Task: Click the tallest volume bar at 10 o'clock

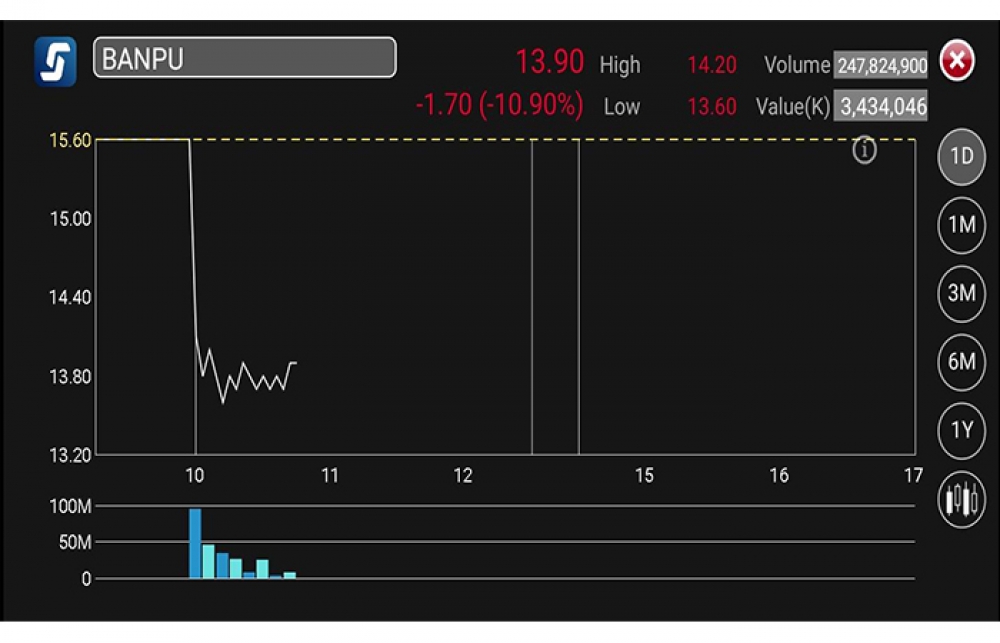Action: (x=195, y=543)
